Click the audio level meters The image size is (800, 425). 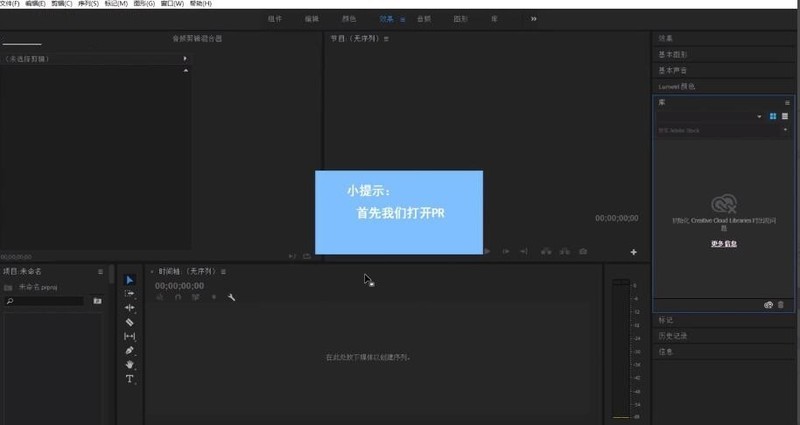[x=621, y=348]
